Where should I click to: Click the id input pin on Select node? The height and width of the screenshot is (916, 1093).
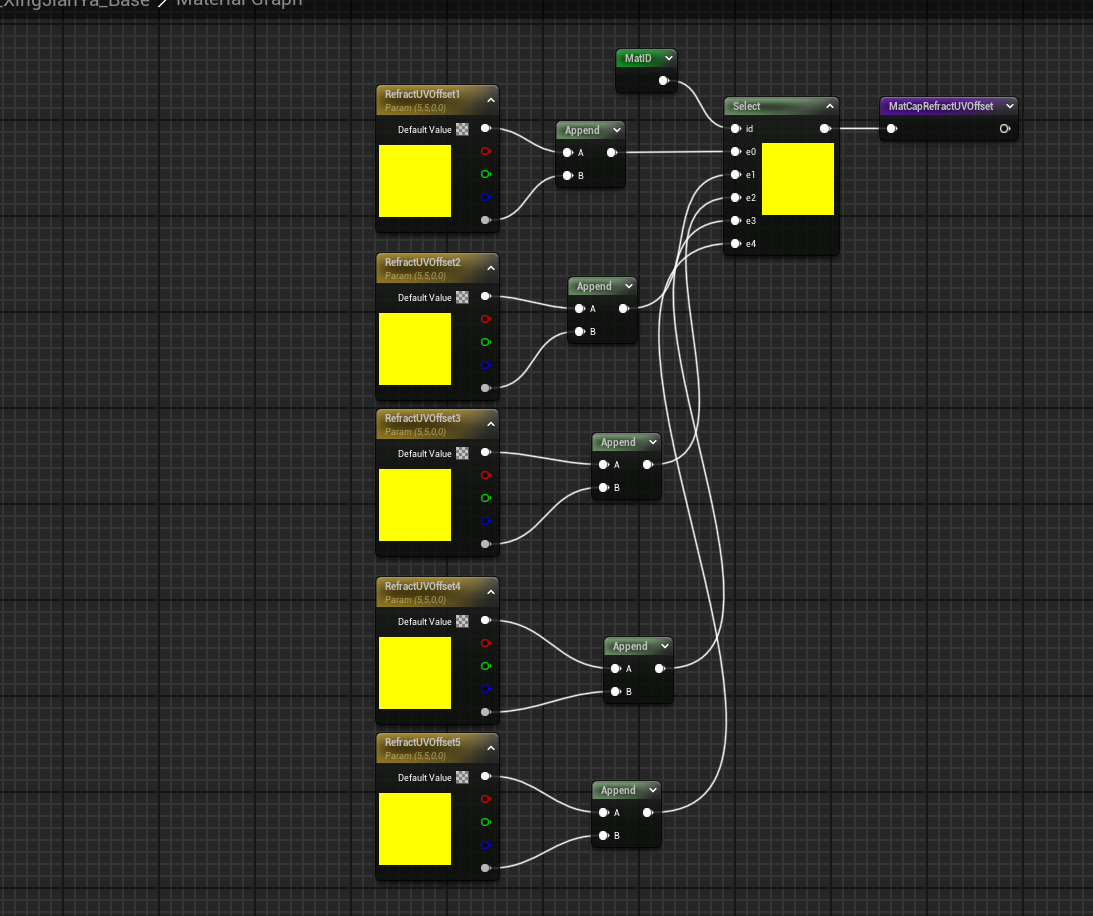click(x=735, y=129)
